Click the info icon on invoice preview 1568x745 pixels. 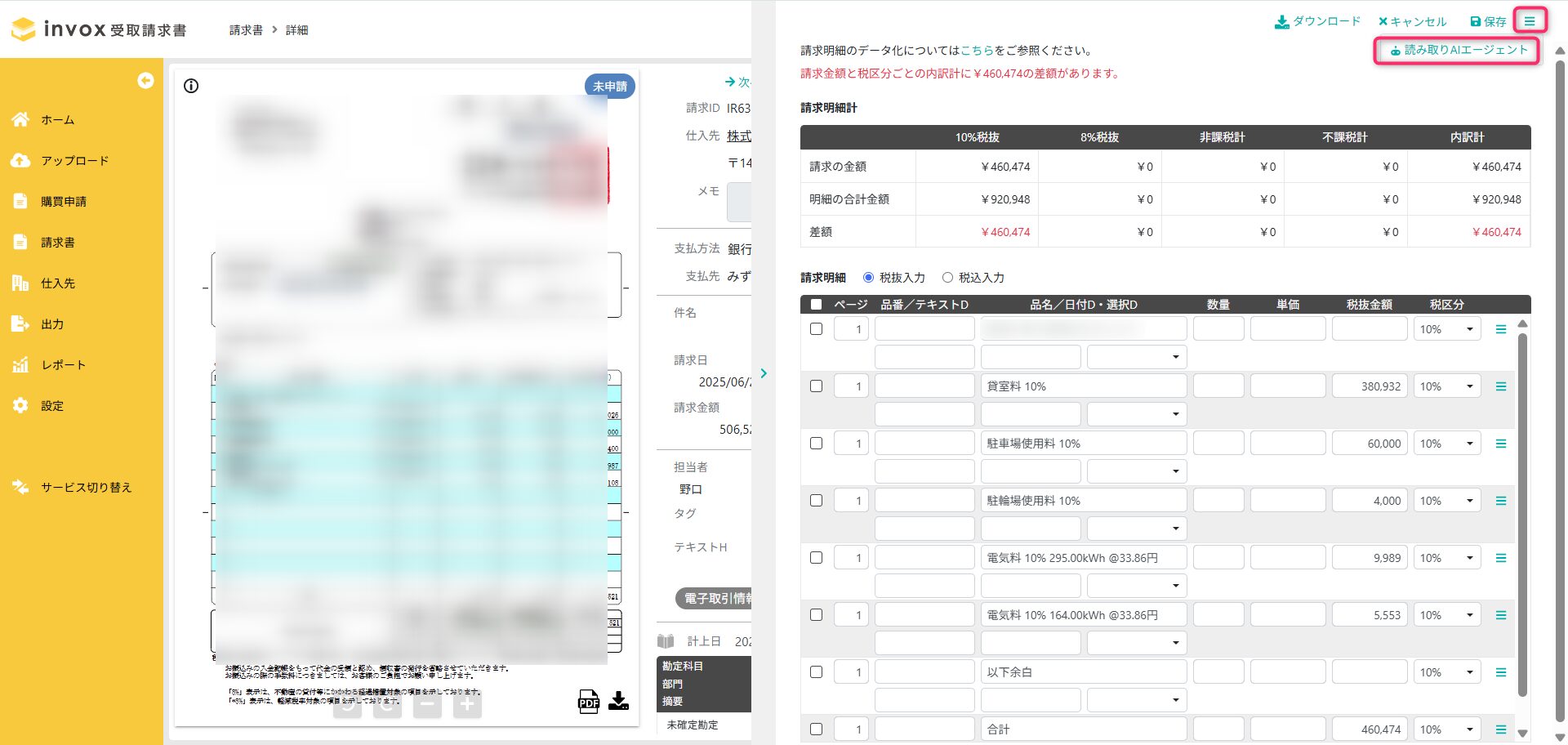pyautogui.click(x=191, y=86)
